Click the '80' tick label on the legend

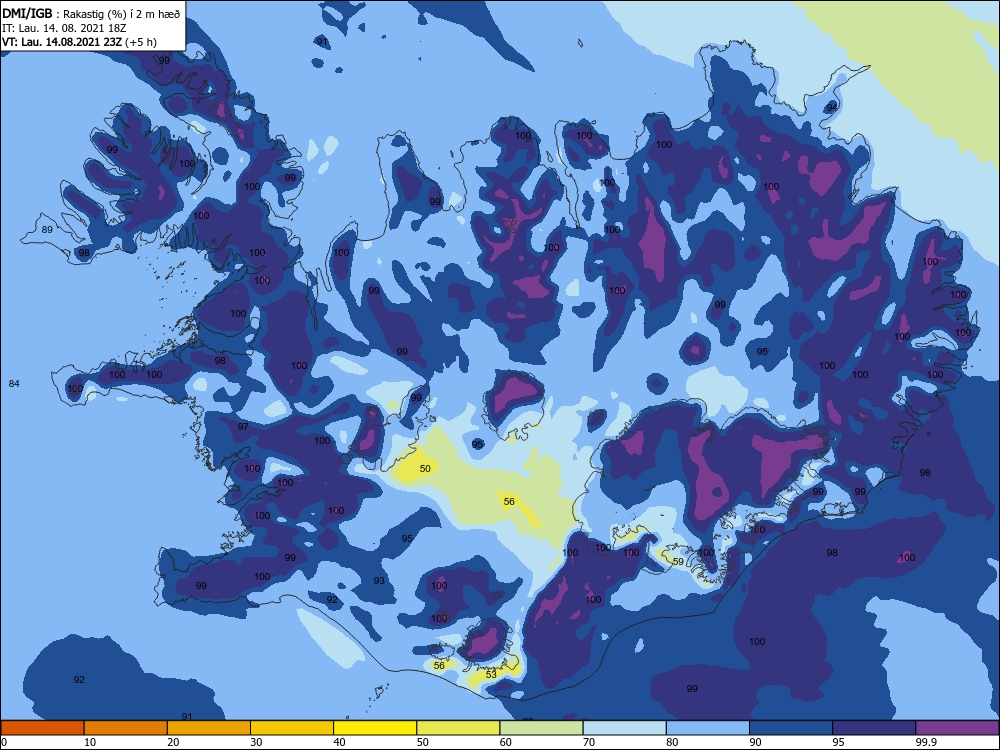point(672,742)
